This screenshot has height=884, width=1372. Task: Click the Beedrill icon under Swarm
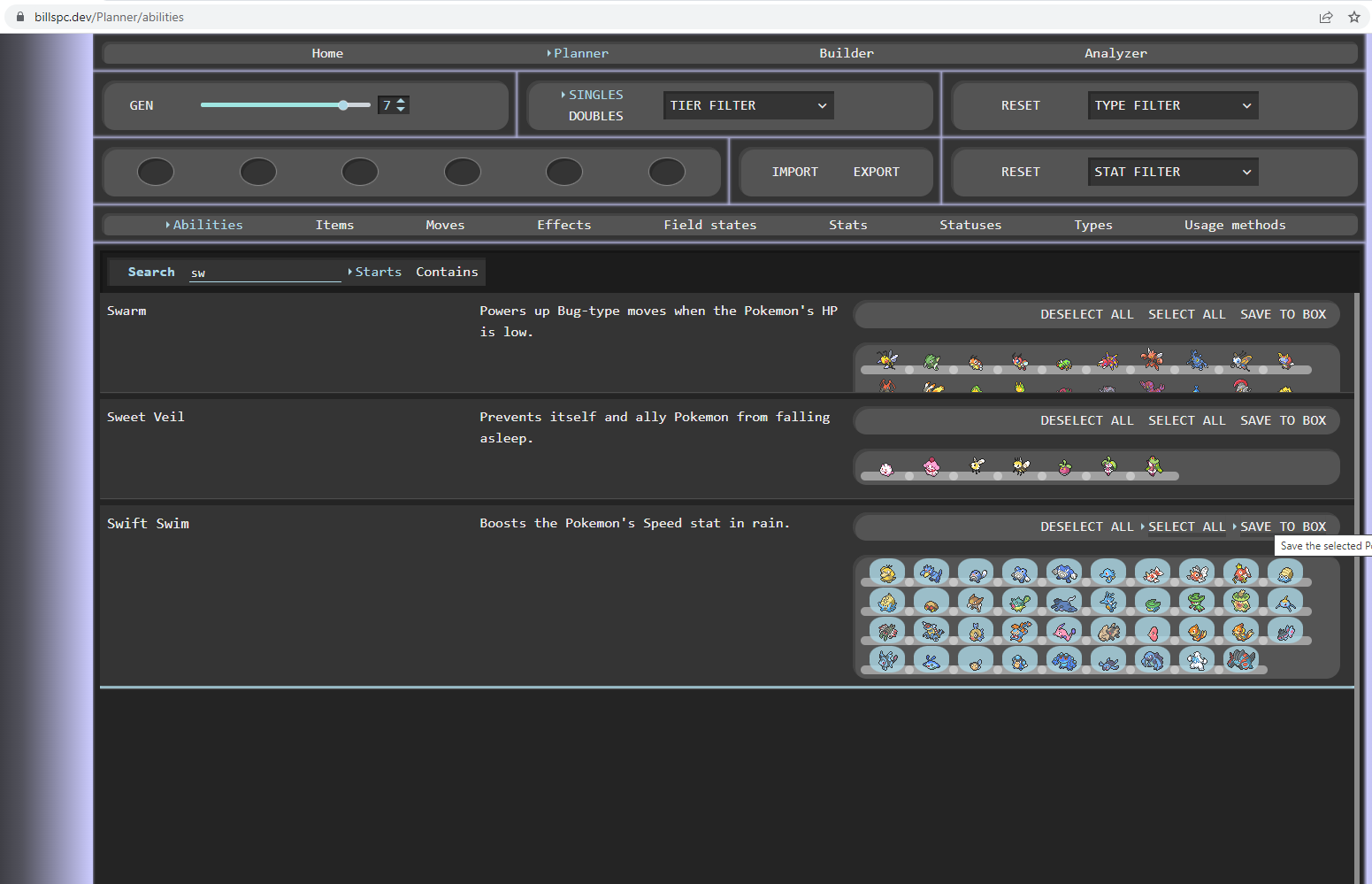(887, 359)
